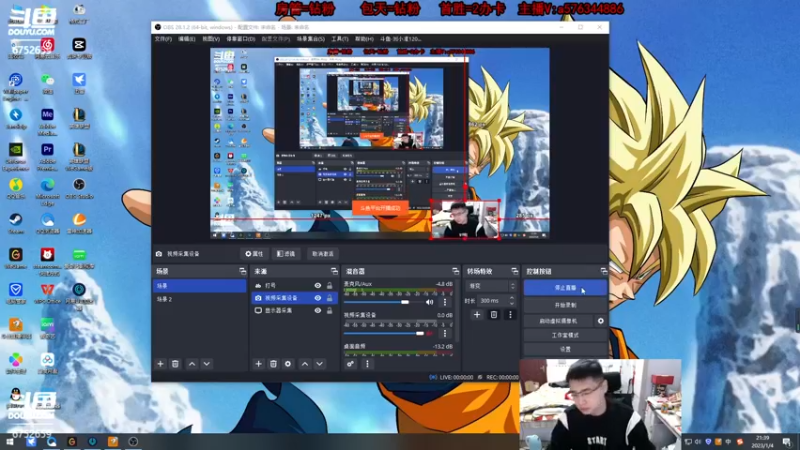Toggle lock of top source row
The height and width of the screenshot is (450, 800).
[x=330, y=286]
